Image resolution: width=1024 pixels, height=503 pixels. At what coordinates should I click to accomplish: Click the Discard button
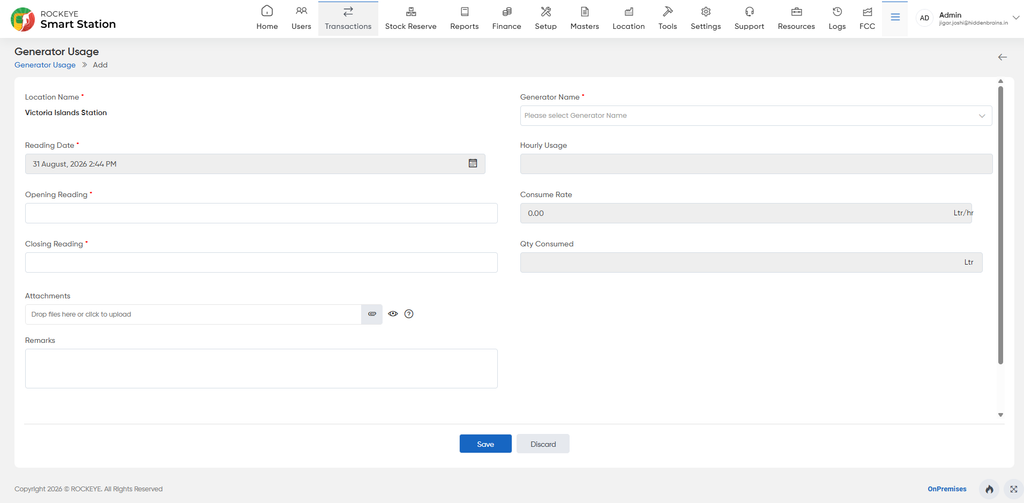point(543,444)
